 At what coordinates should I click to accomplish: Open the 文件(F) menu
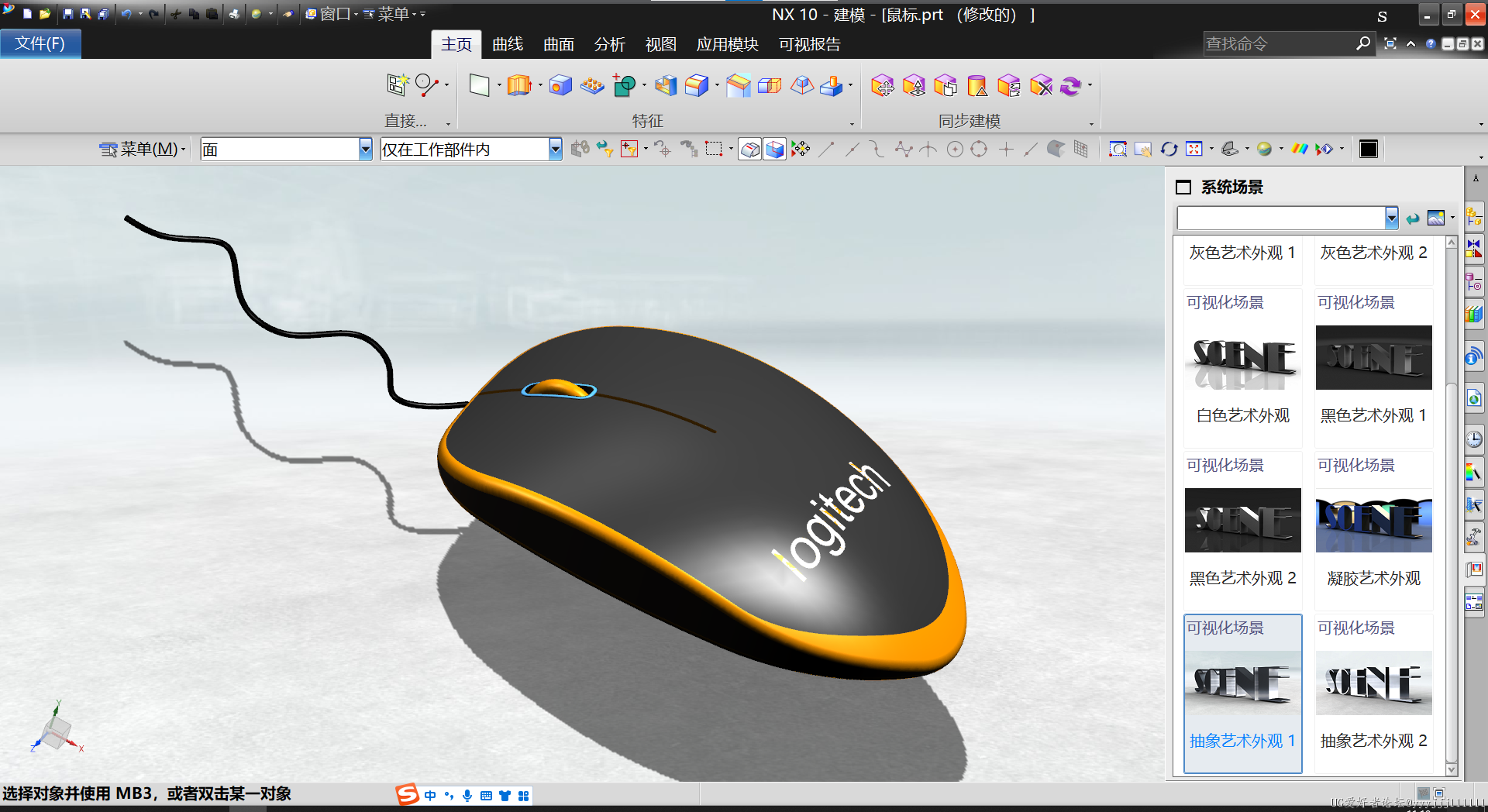(x=40, y=44)
